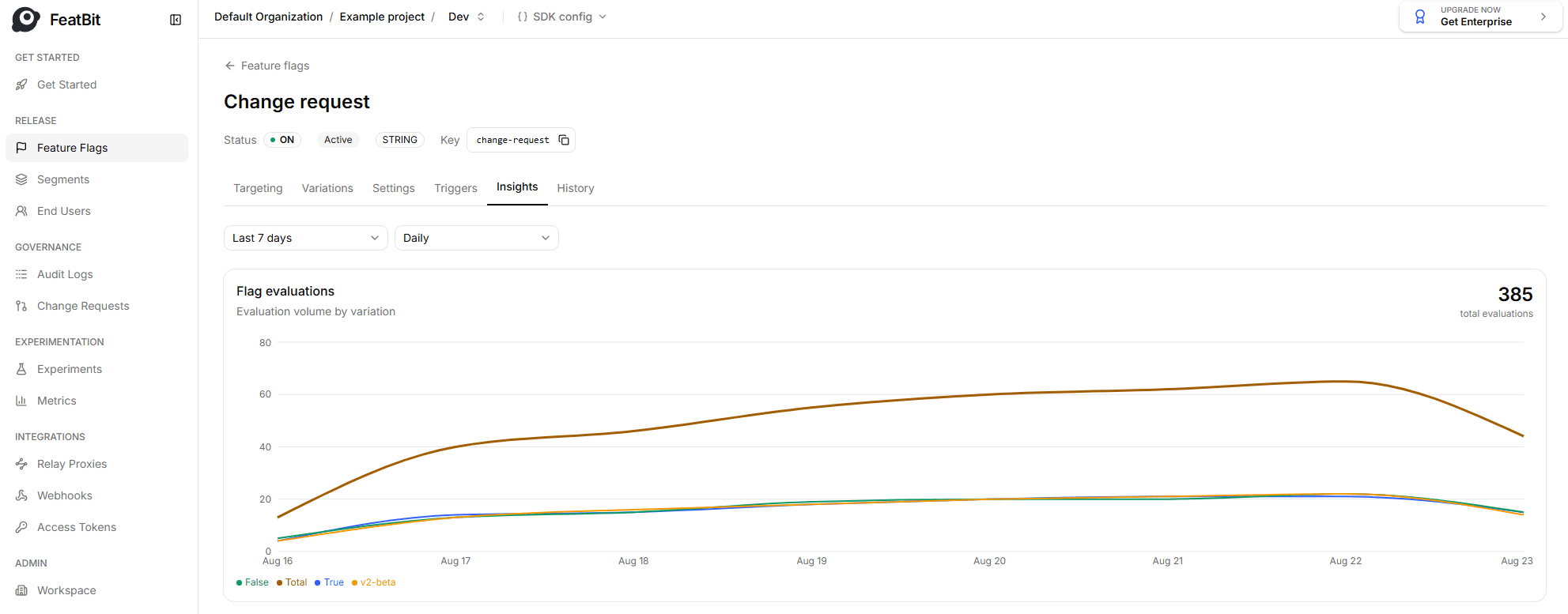Image resolution: width=1568 pixels, height=614 pixels.
Task: Click the Aug 19 axis label
Action: tap(811, 561)
